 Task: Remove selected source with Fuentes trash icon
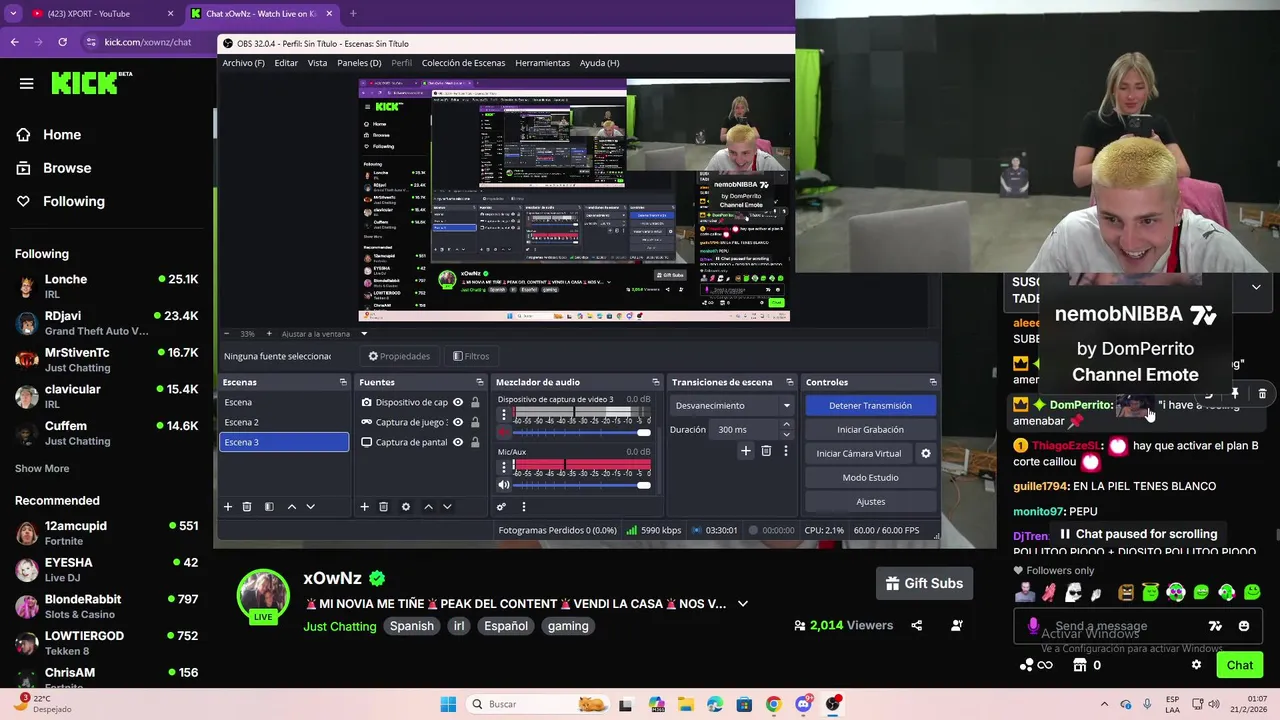383,507
